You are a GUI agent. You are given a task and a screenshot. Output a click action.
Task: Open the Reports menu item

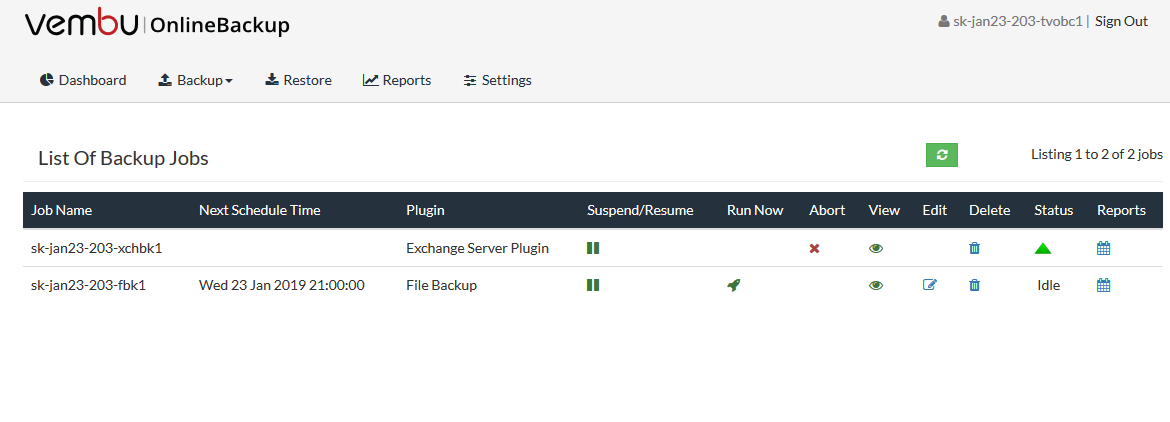click(397, 80)
